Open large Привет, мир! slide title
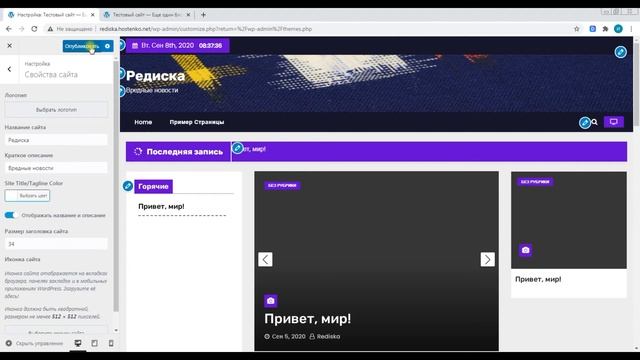This screenshot has width=640, height=360. (x=307, y=318)
